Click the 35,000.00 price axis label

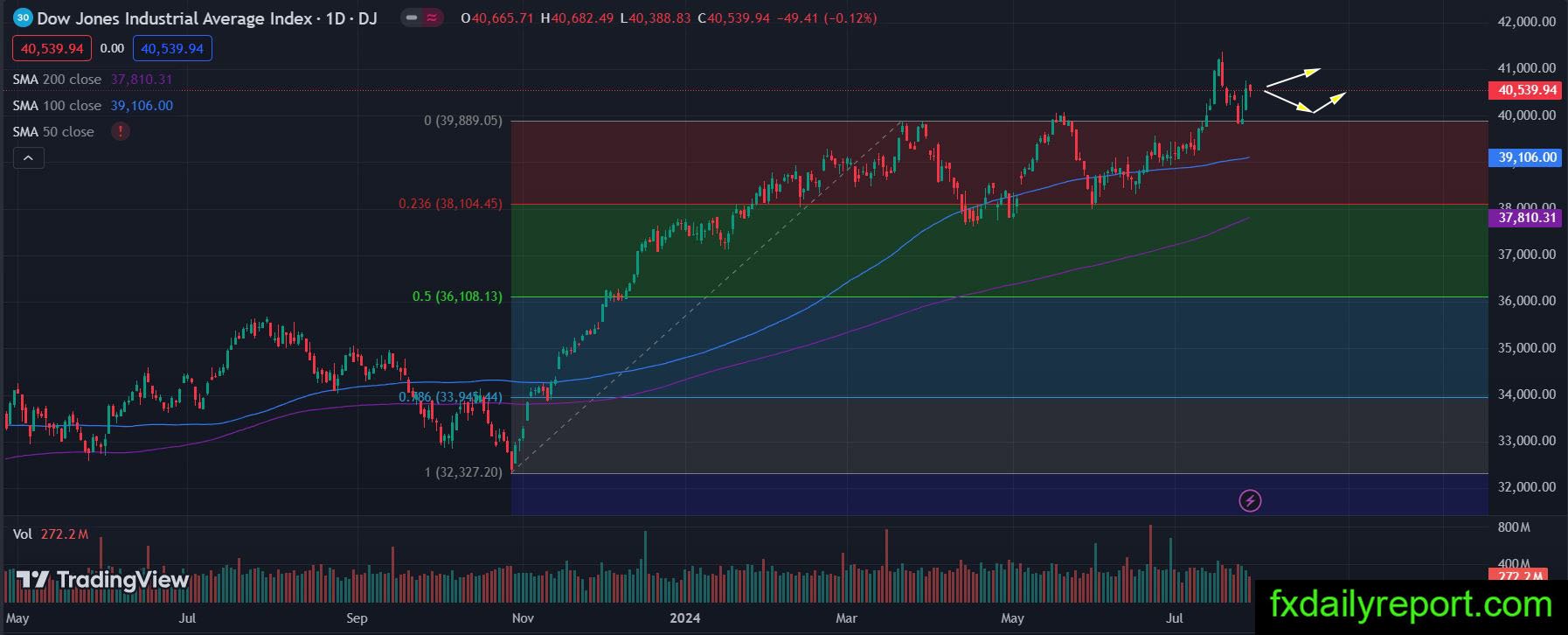coord(1527,347)
